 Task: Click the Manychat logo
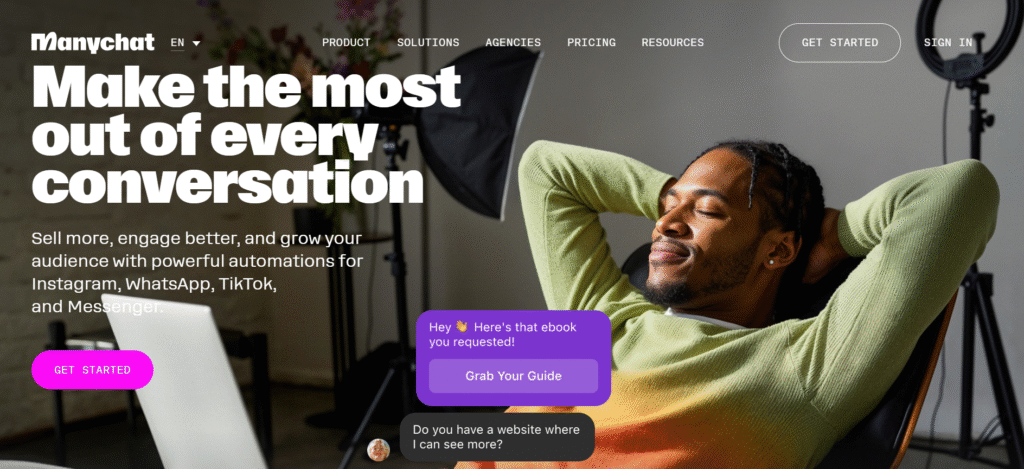[x=93, y=42]
